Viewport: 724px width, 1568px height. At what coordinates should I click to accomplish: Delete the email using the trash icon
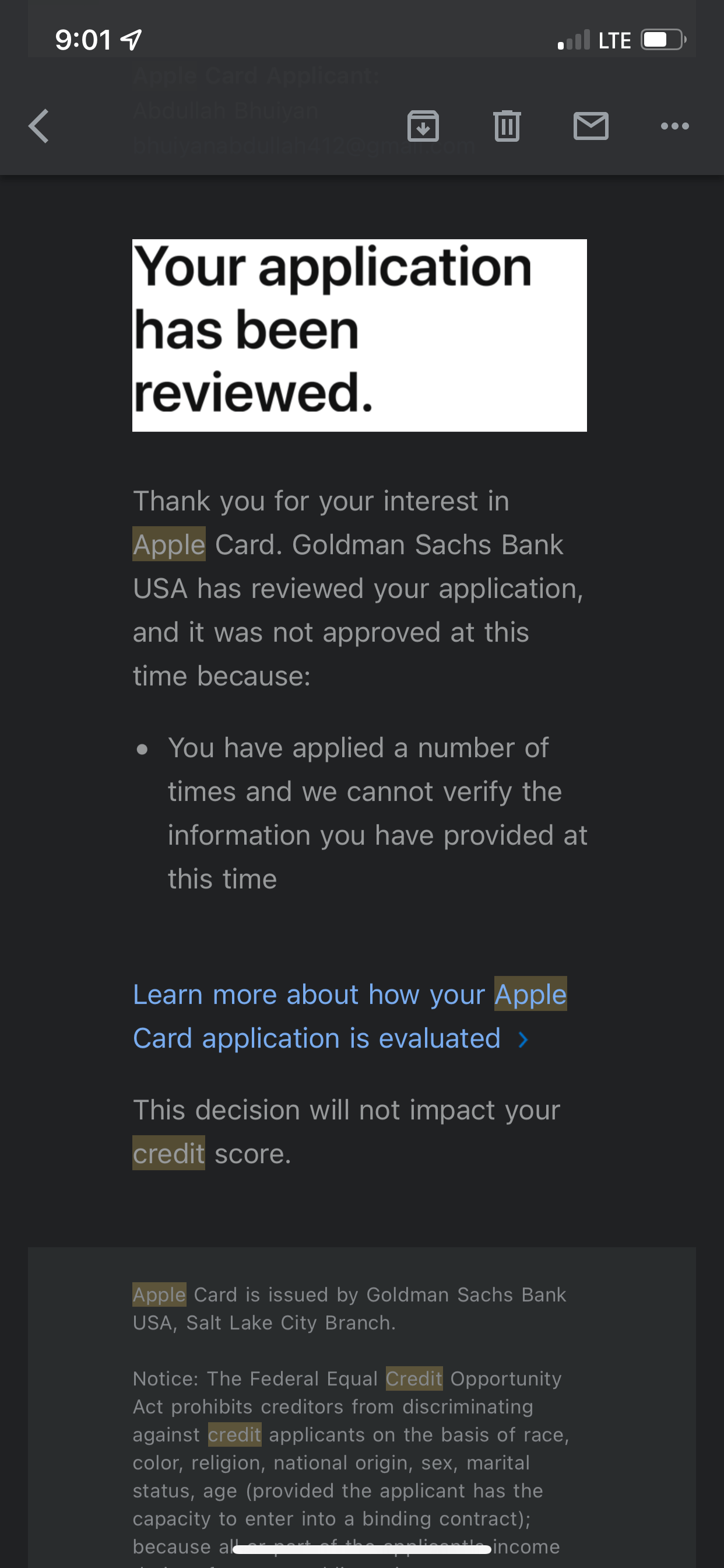pyautogui.click(x=507, y=126)
